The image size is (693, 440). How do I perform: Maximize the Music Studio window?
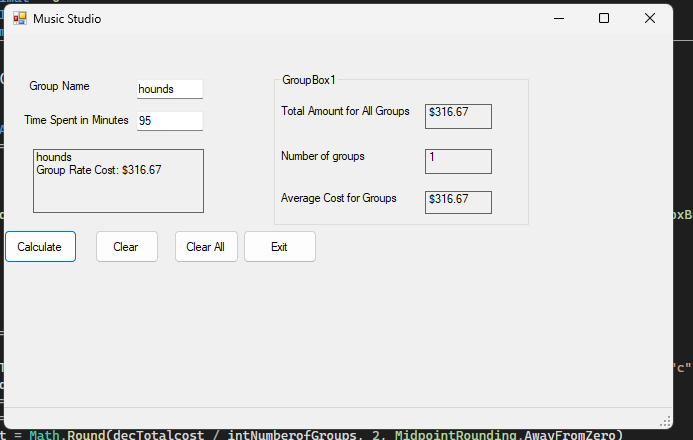tap(603, 18)
